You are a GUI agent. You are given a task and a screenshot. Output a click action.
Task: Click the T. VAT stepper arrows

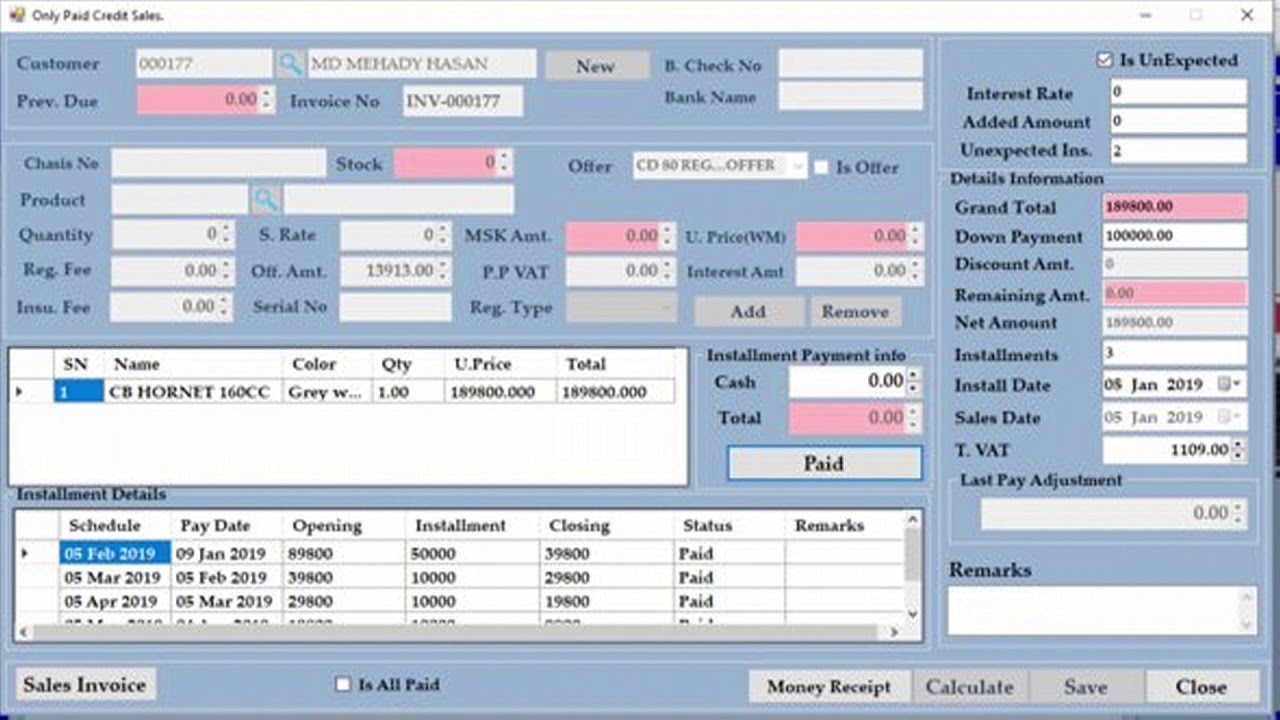(1237, 450)
